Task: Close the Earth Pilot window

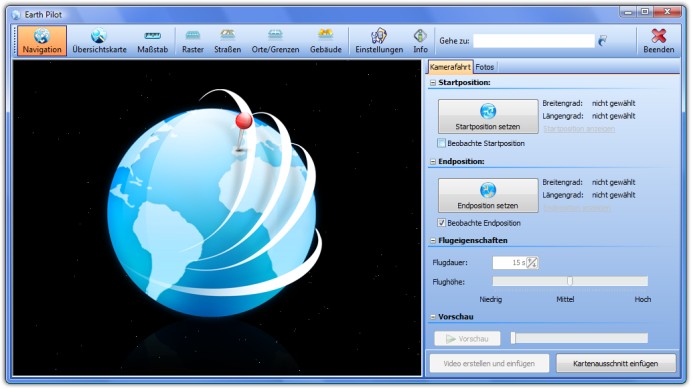Action: point(667,12)
